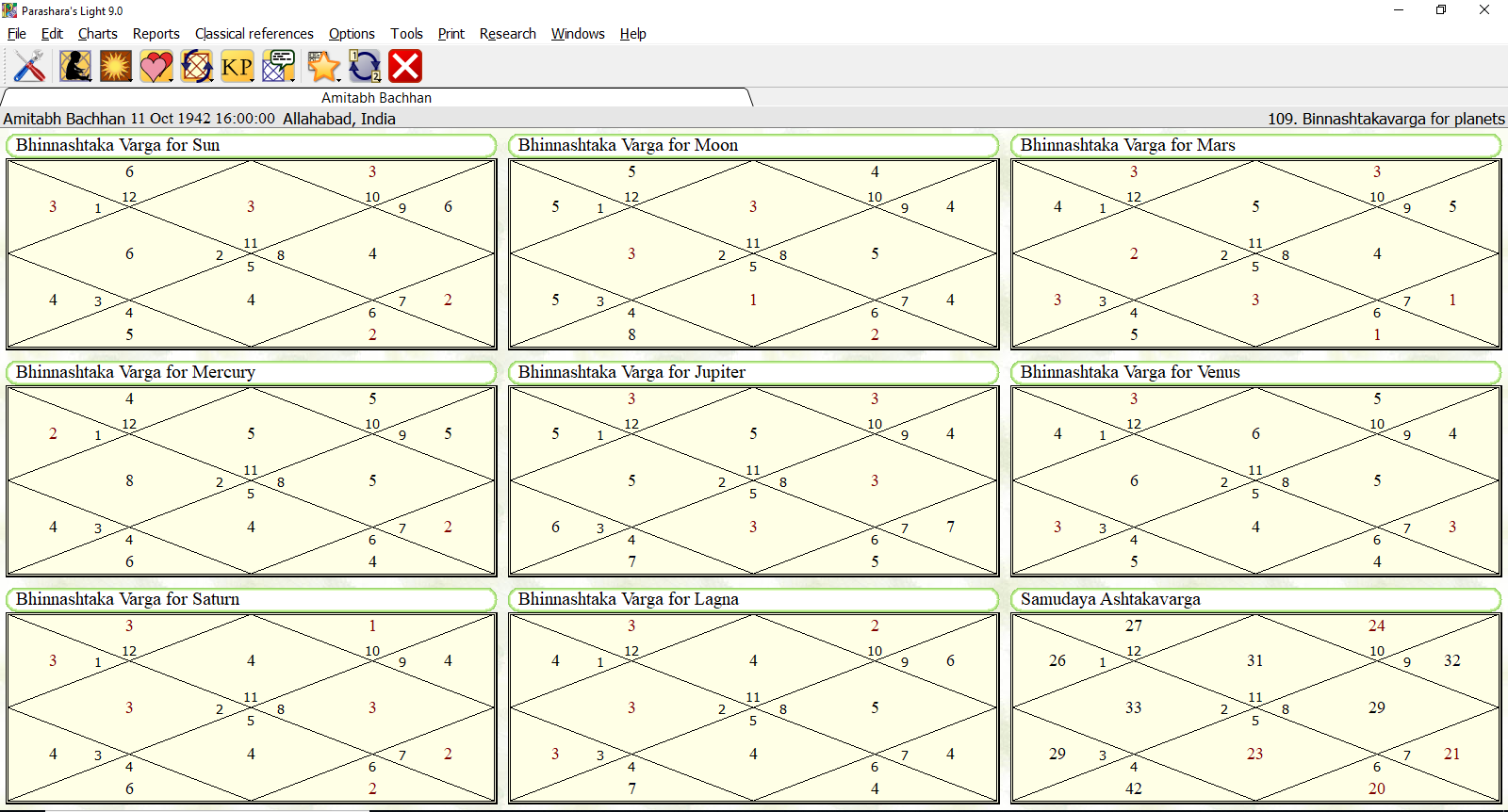The image size is (1508, 812).
Task: Open the Options menu
Action: tap(352, 34)
